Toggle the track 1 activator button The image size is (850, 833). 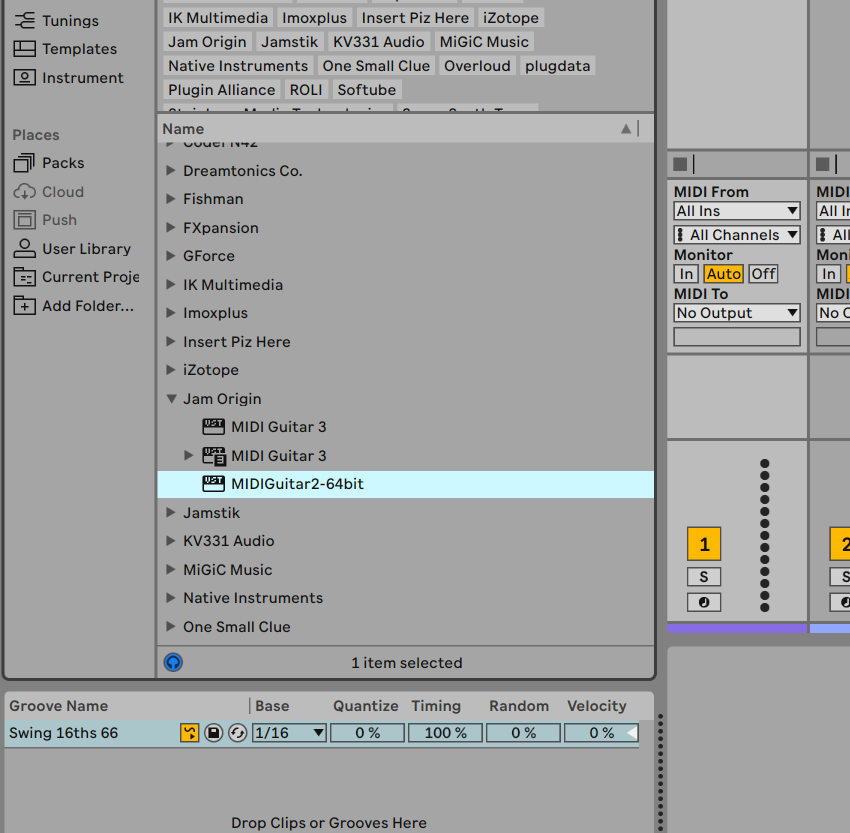point(704,544)
